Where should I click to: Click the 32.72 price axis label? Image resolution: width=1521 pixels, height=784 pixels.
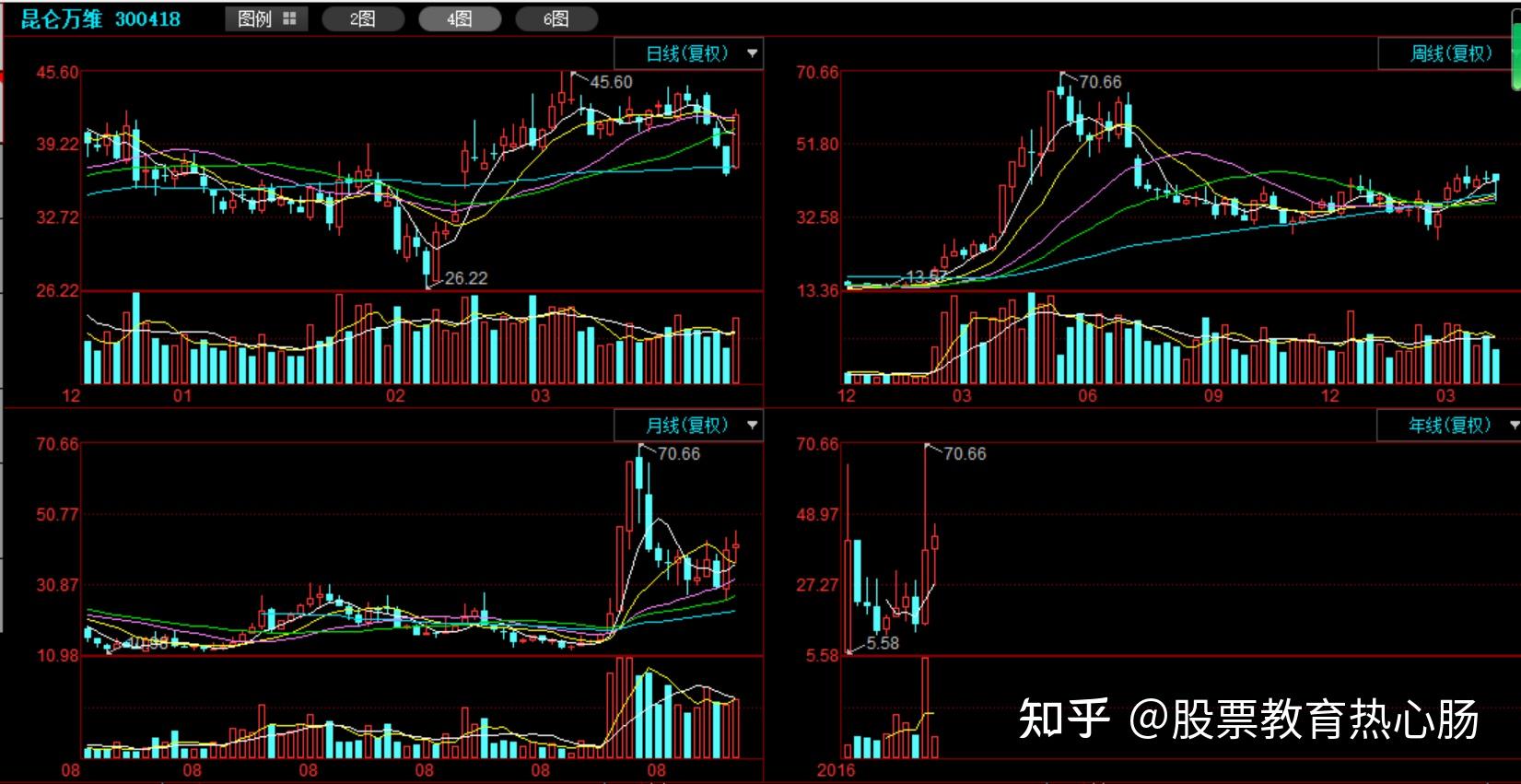pos(57,217)
